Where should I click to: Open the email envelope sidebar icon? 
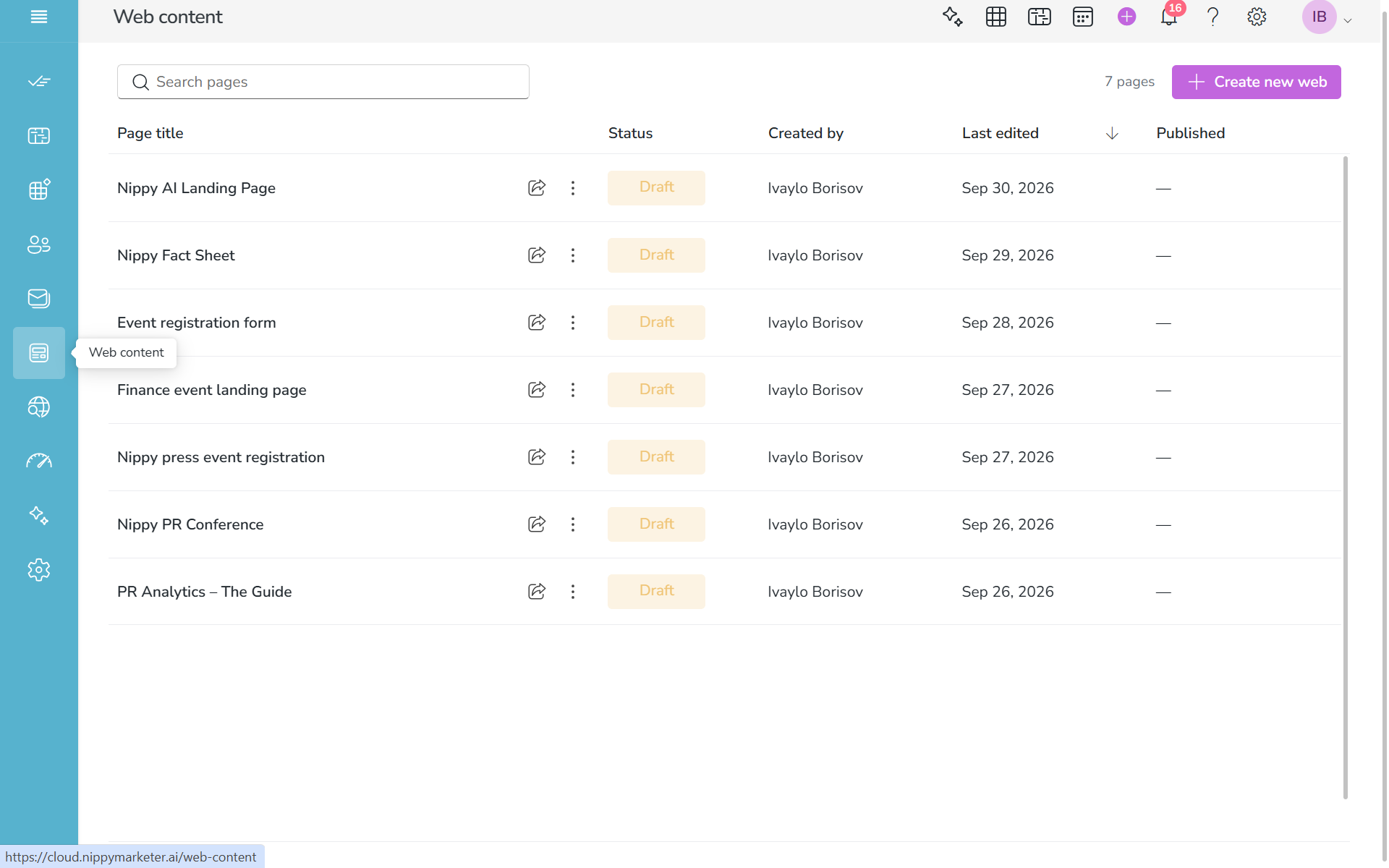click(x=39, y=298)
